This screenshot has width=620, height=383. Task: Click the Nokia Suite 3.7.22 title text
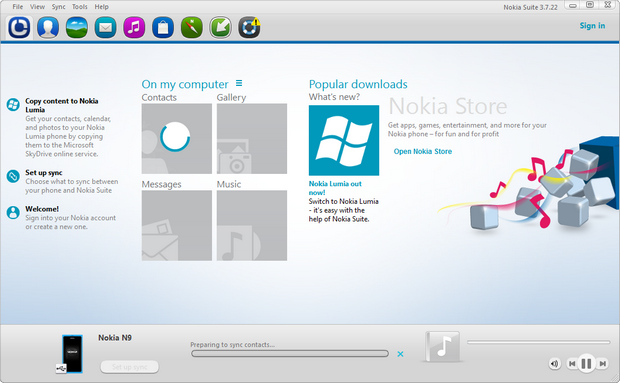(x=530, y=7)
